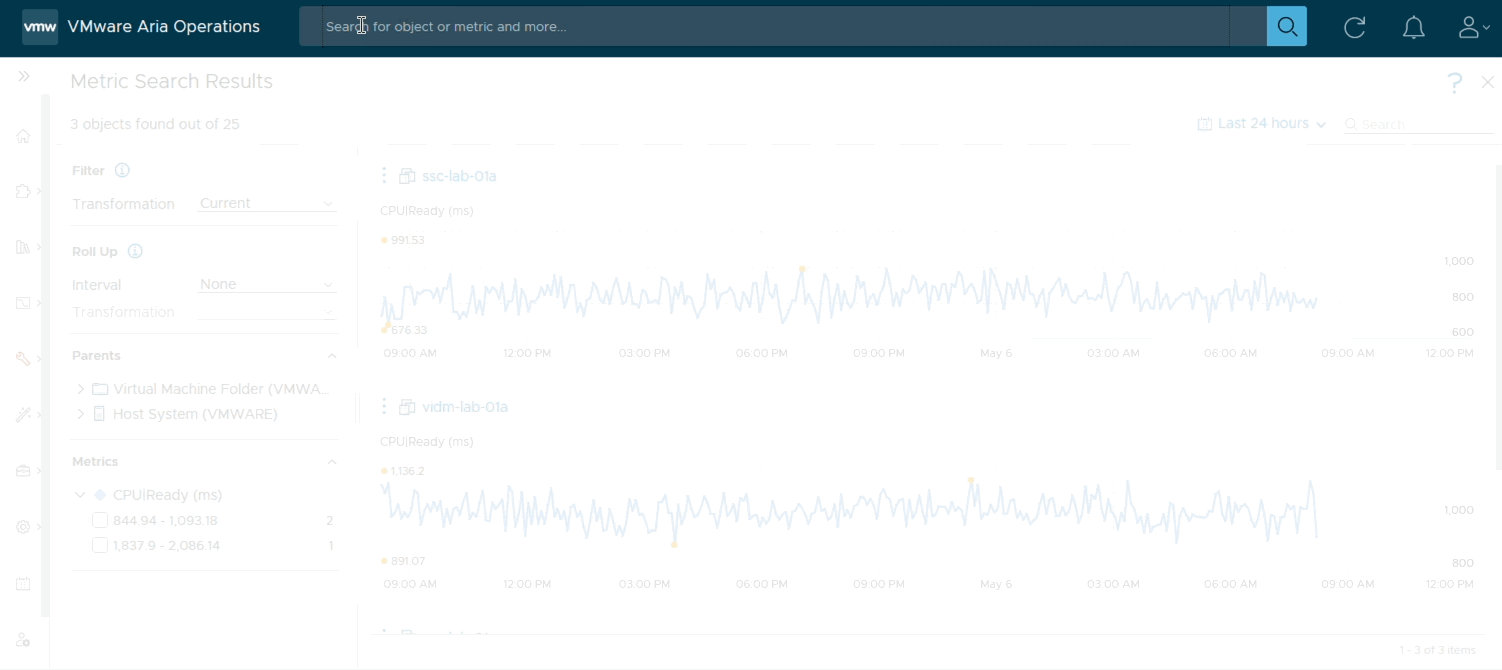Open the help question mark icon
Viewport: 1502px width, 670px height.
coord(1454,83)
